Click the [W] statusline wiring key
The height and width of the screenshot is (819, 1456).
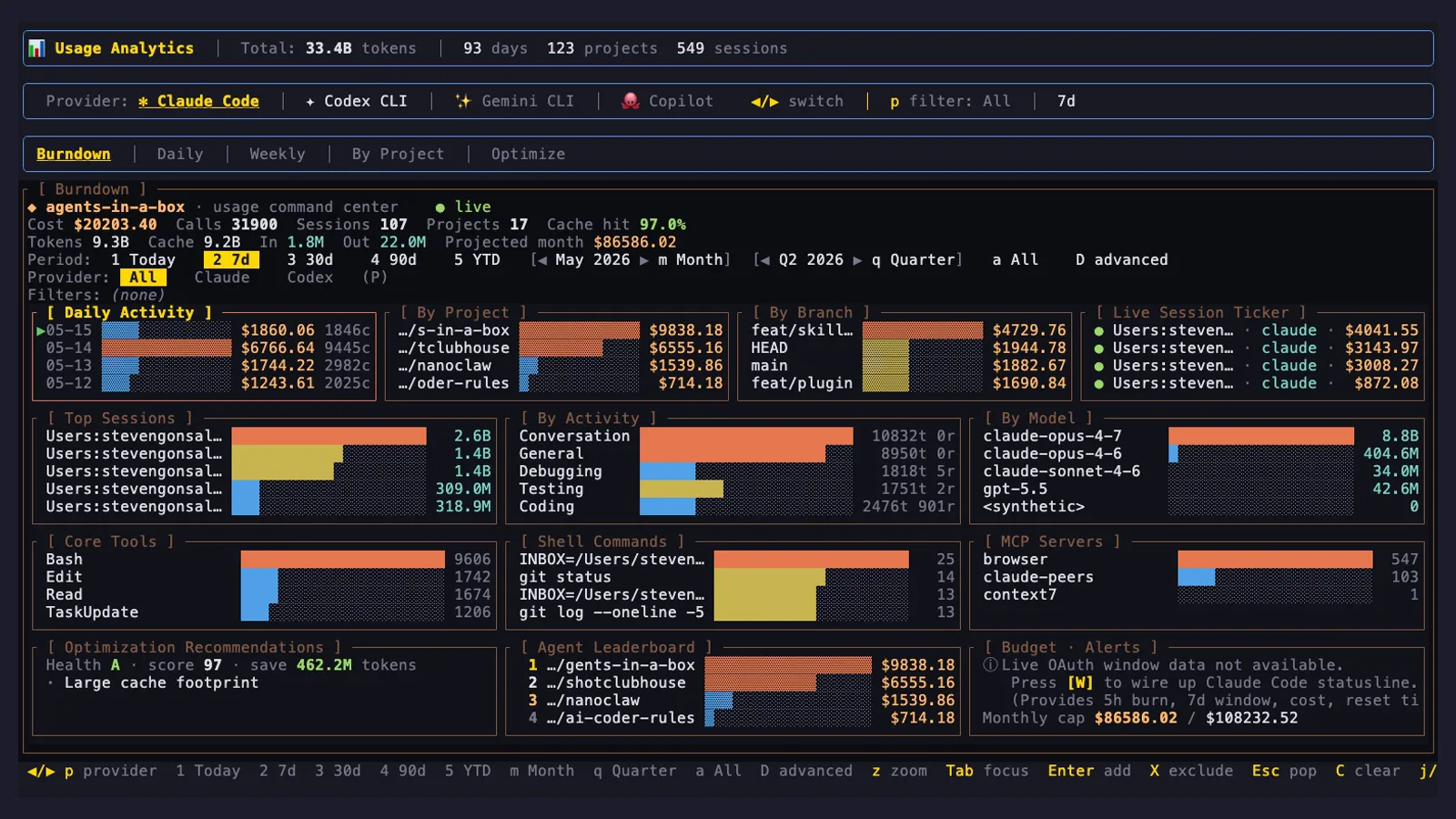pyautogui.click(x=1080, y=682)
